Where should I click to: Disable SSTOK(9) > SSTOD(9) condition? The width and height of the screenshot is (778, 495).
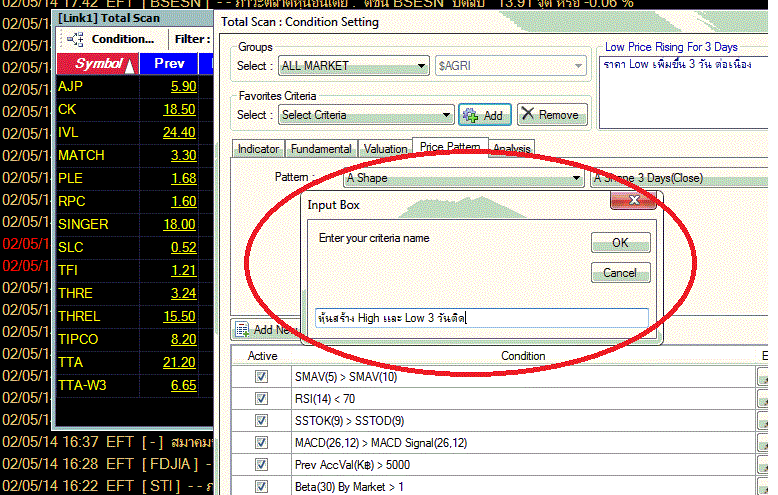pos(261,421)
